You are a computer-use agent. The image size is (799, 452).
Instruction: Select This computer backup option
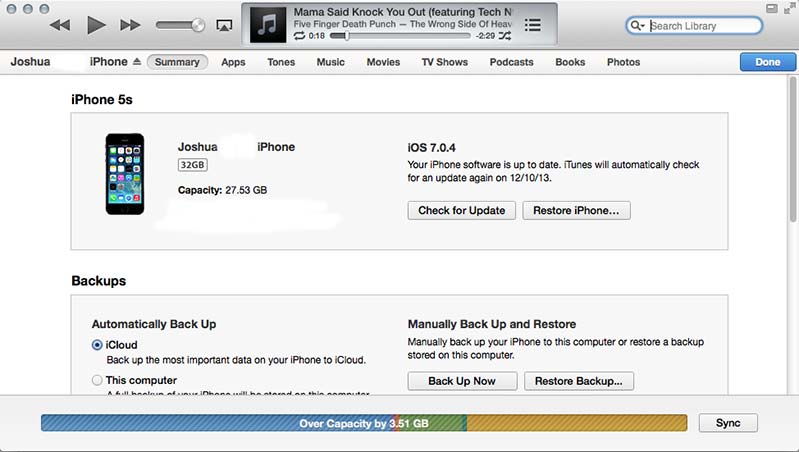[97, 380]
